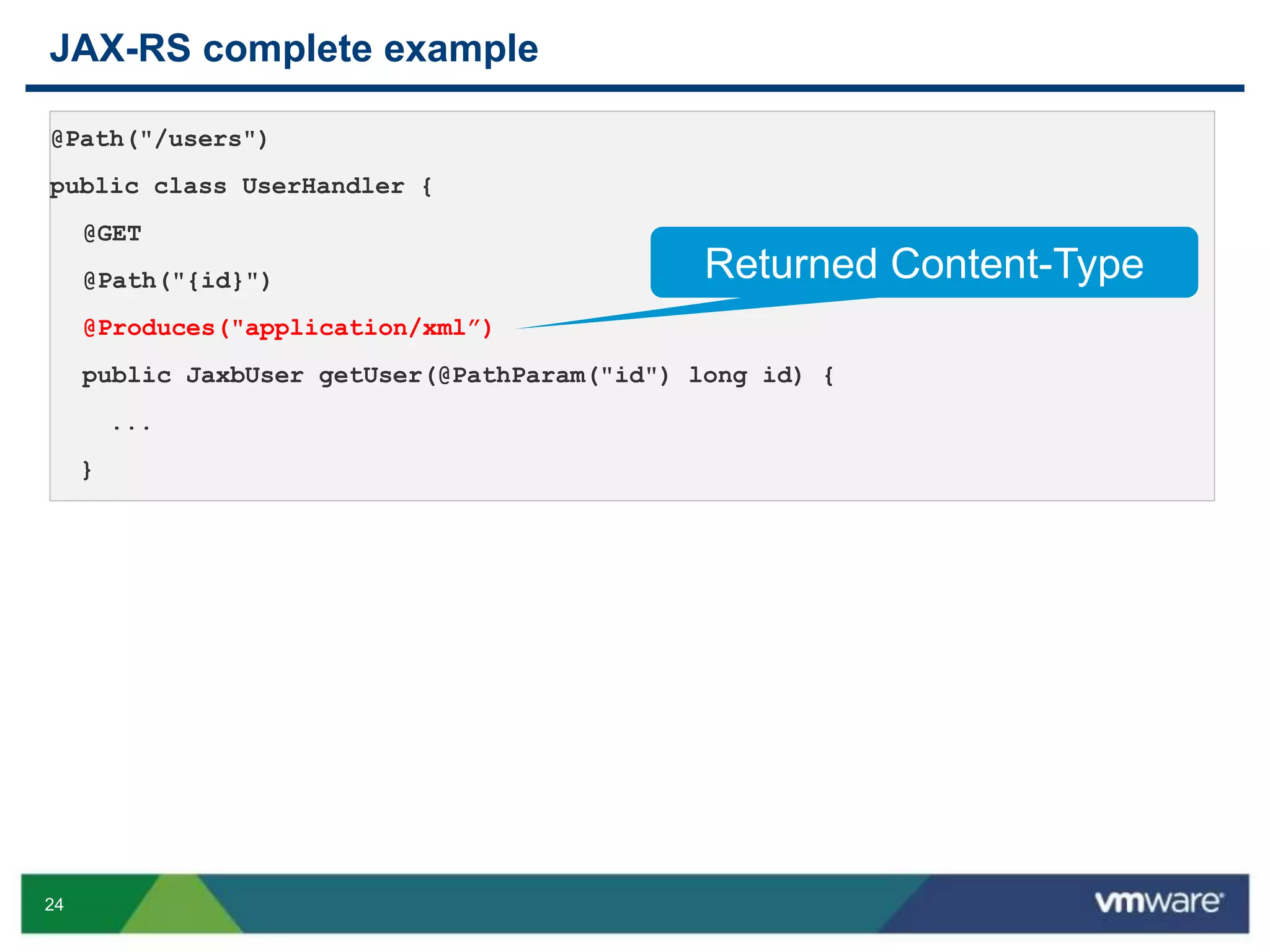1270x952 pixels.
Task: Click the @PathParam("id") annotation
Action: tap(554, 376)
